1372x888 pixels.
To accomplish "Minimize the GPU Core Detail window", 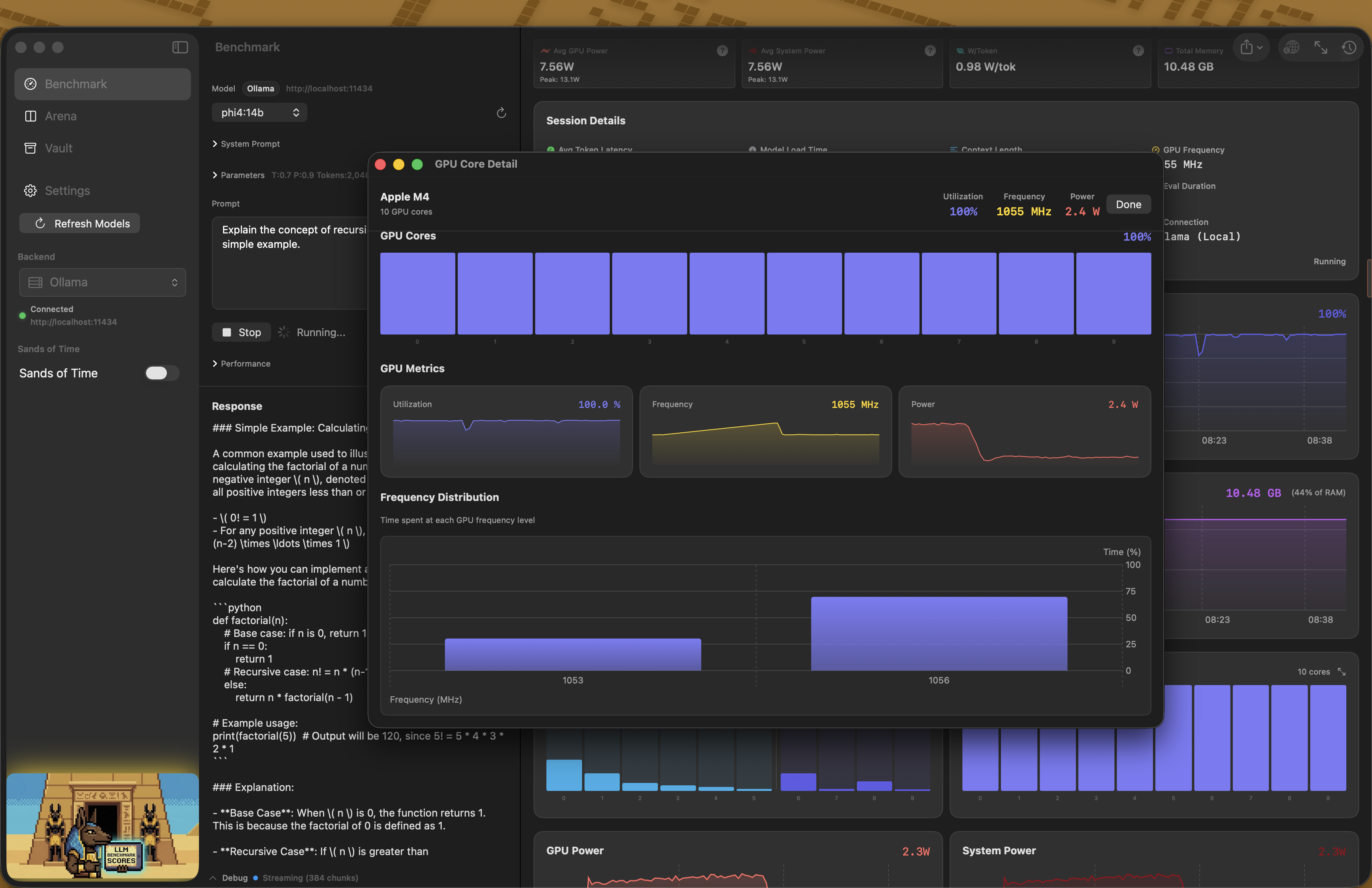I will tap(399, 164).
